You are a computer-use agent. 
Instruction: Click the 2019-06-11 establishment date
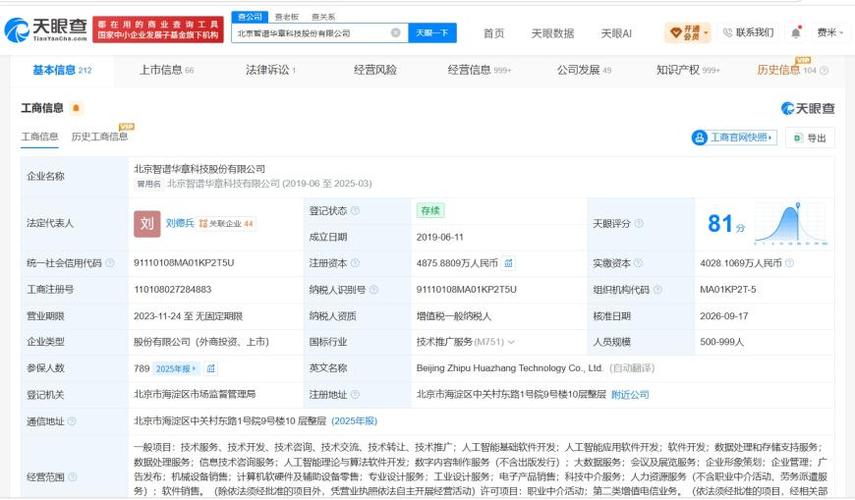point(439,237)
